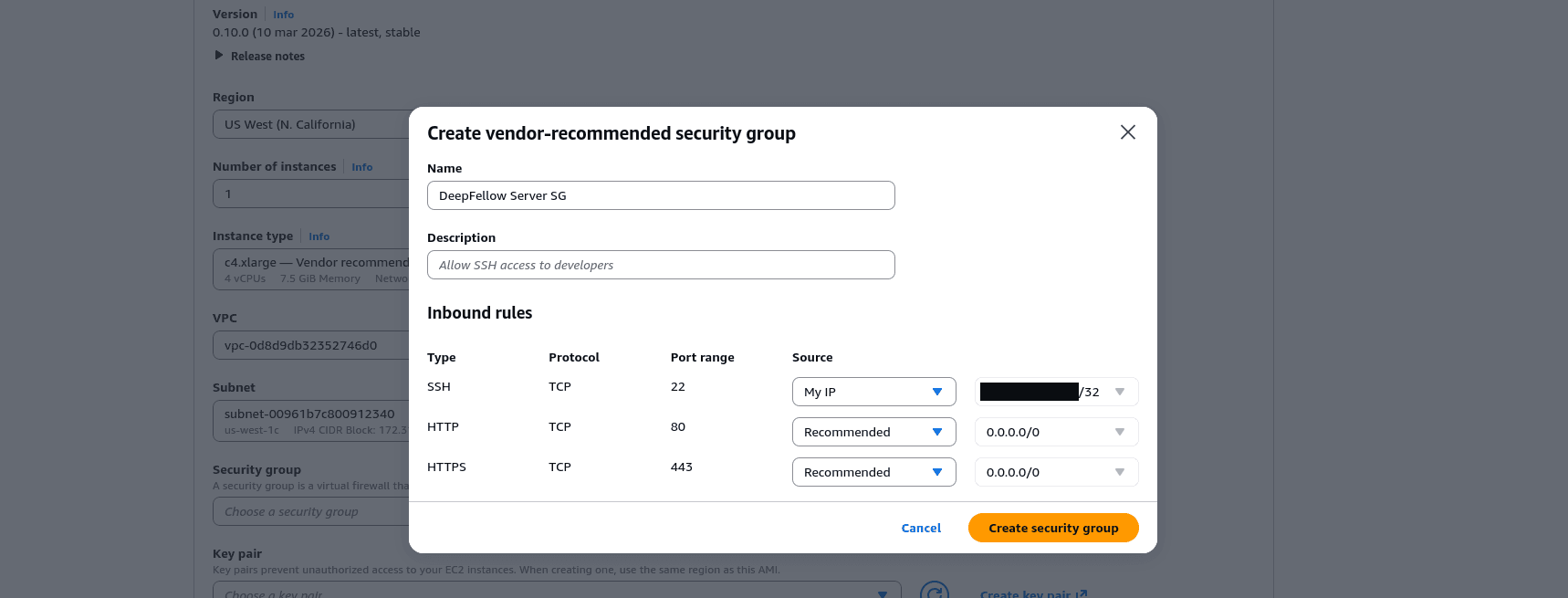Follow the Create key pair link
This screenshot has height=598, width=1568.
tap(1033, 594)
